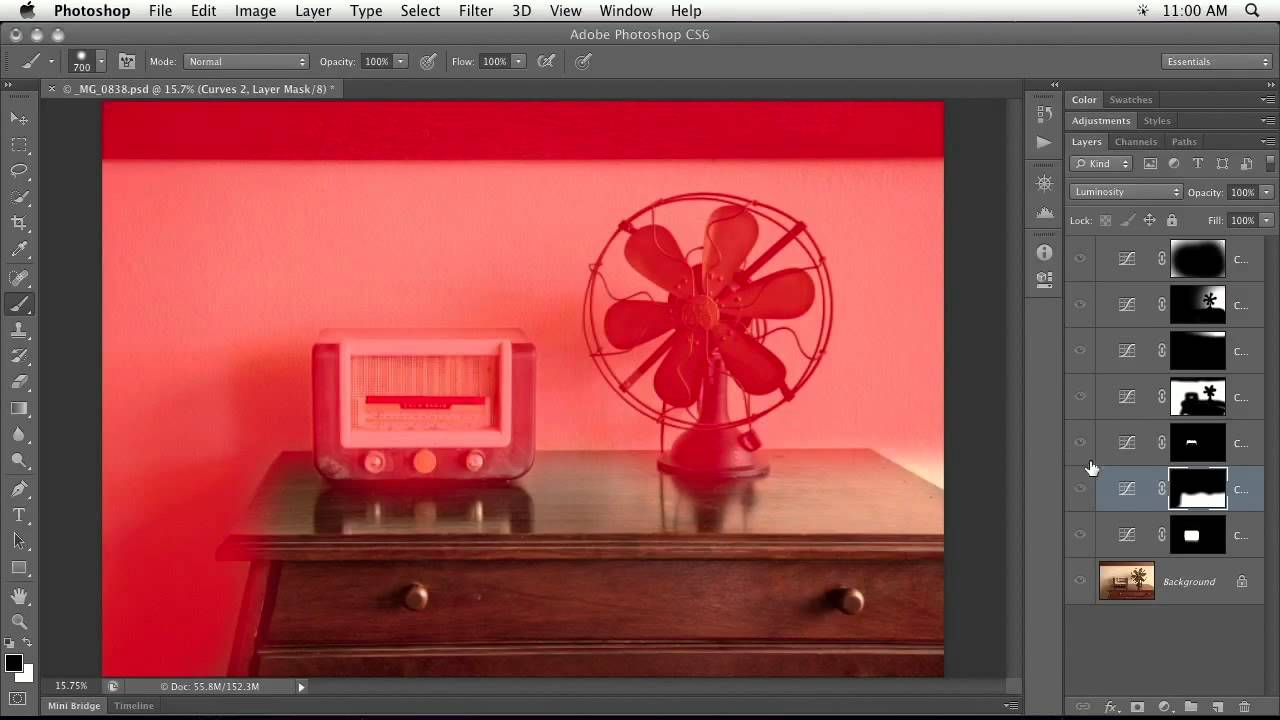Viewport: 1280px width, 720px height.
Task: Toggle lock all padlock icon
Action: coord(1172,220)
